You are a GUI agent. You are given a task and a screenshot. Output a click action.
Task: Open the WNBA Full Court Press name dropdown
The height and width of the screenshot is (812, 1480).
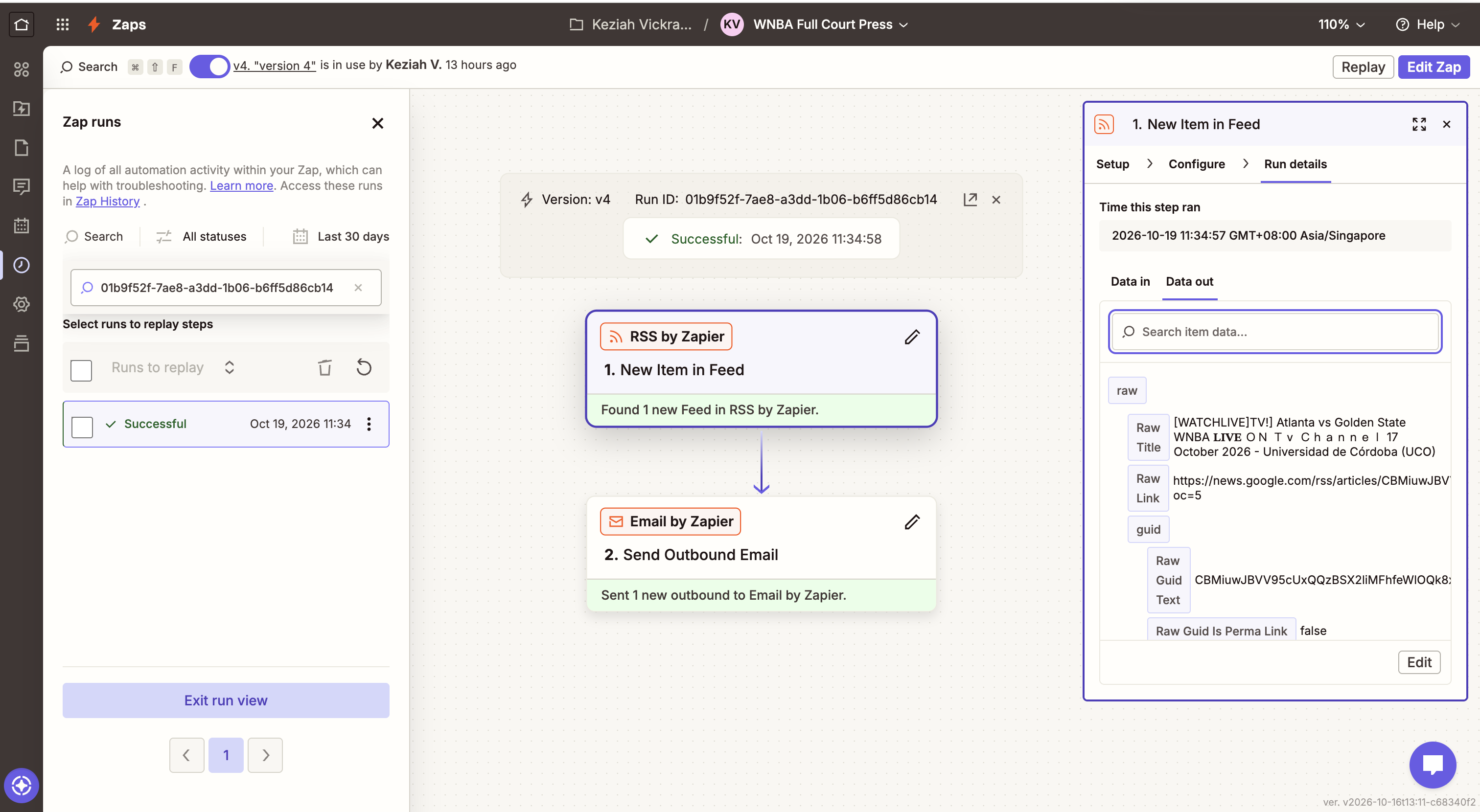click(830, 24)
